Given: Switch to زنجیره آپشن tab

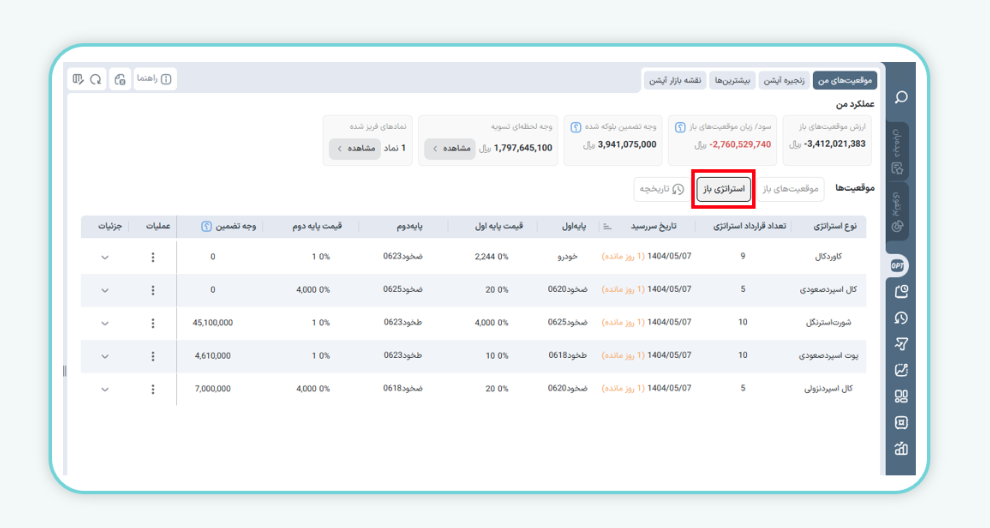Looking at the screenshot, I should pyautogui.click(x=785, y=80).
